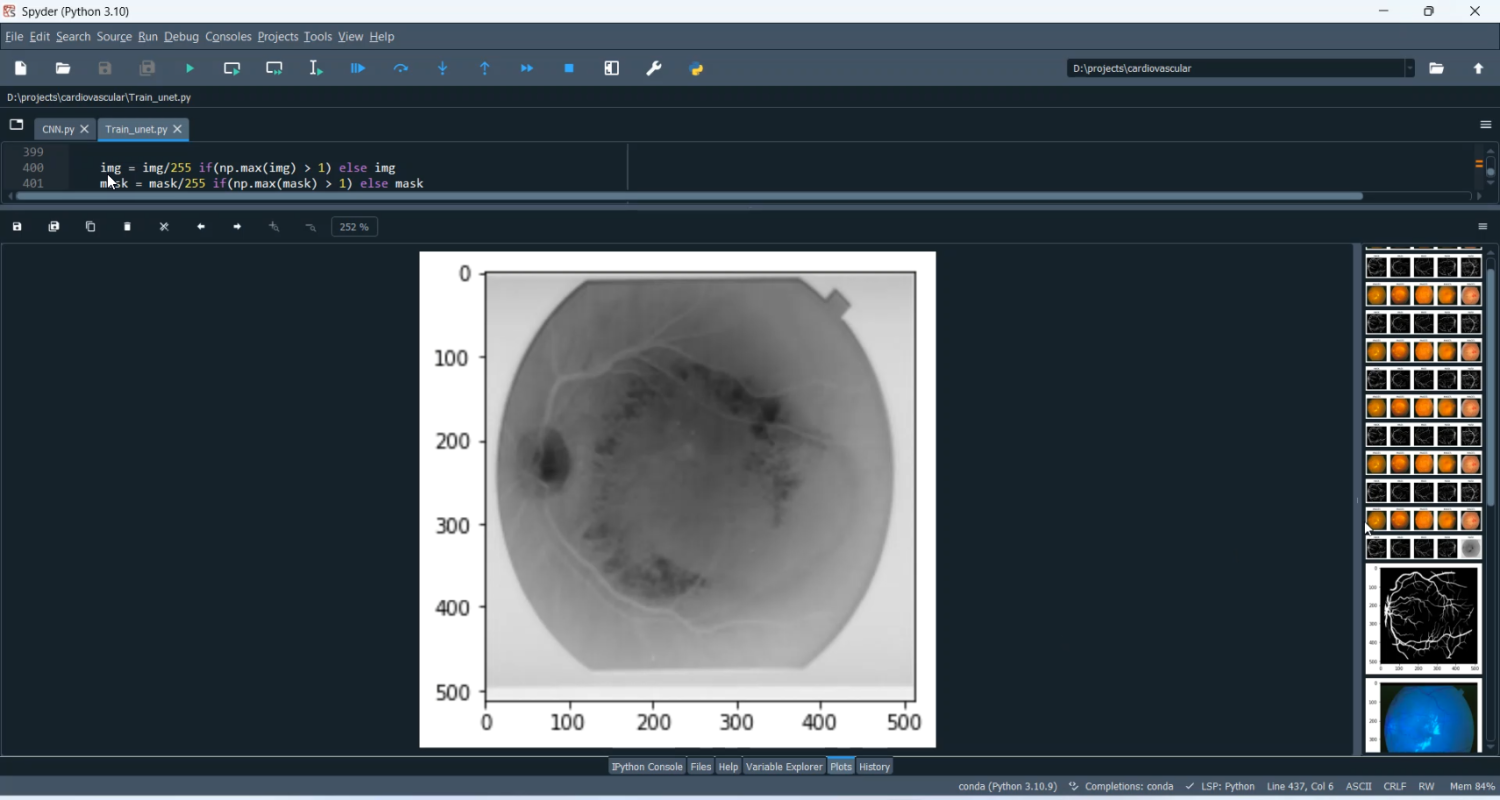Image resolution: width=1500 pixels, height=800 pixels.
Task: Show the next plot with right arrow
Action: [237, 227]
